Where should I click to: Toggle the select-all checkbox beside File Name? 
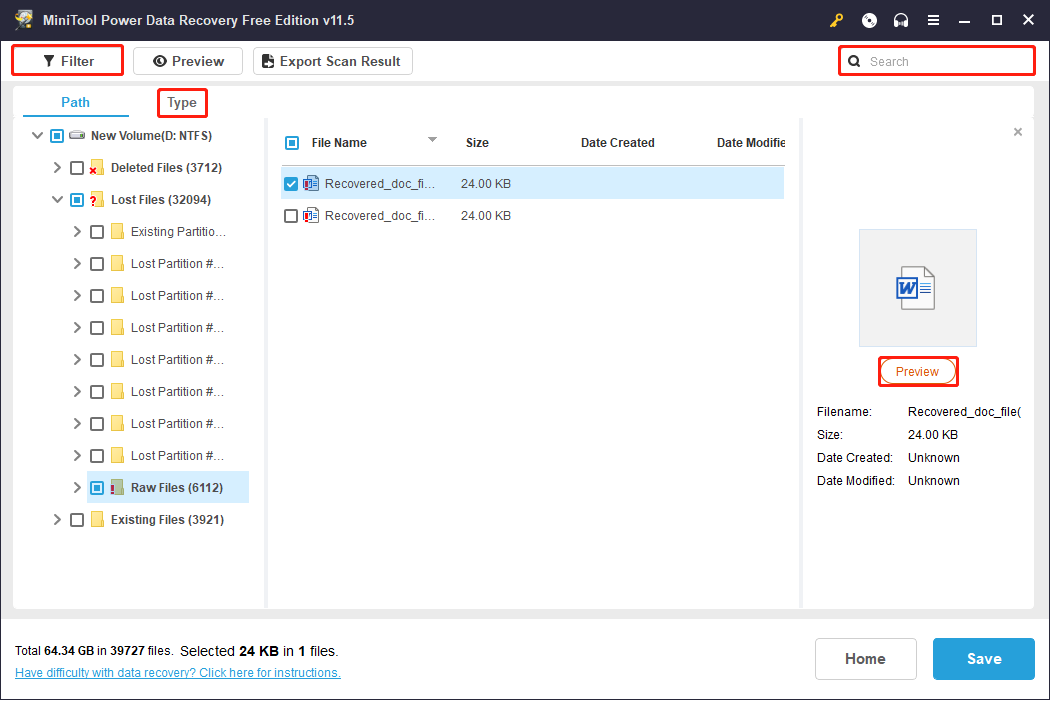coord(292,143)
